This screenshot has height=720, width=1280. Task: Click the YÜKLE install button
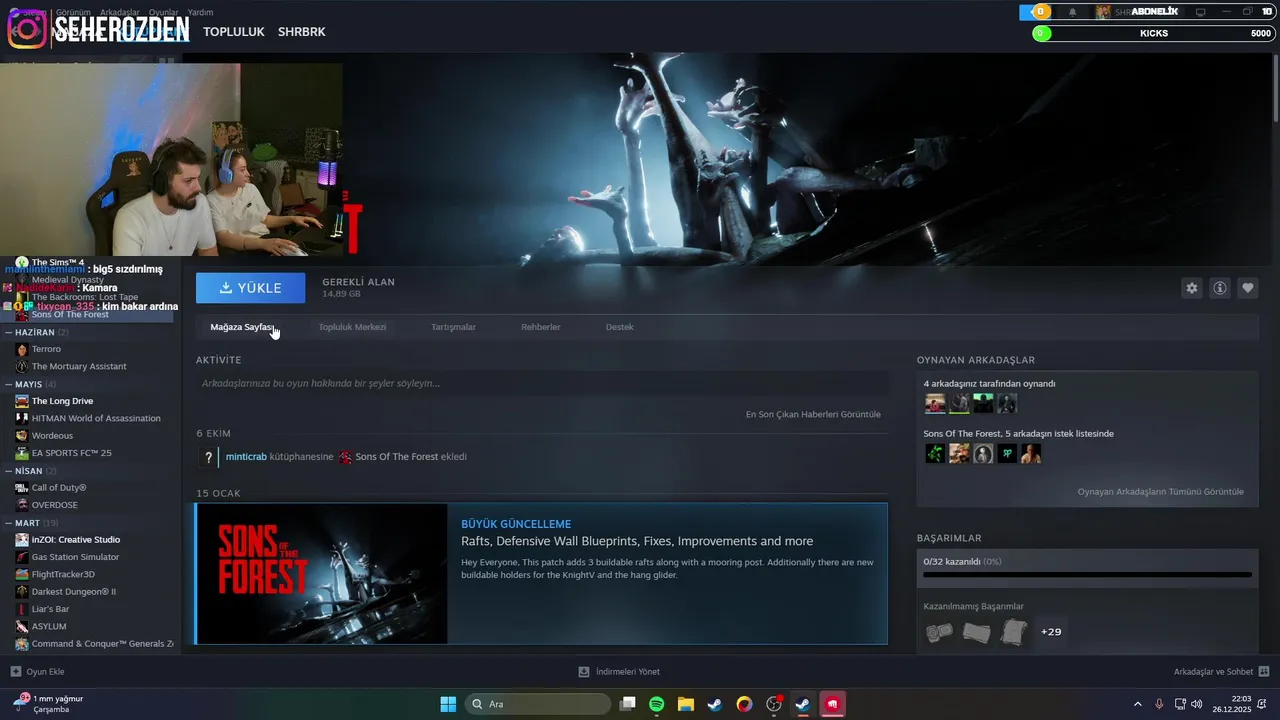point(250,288)
